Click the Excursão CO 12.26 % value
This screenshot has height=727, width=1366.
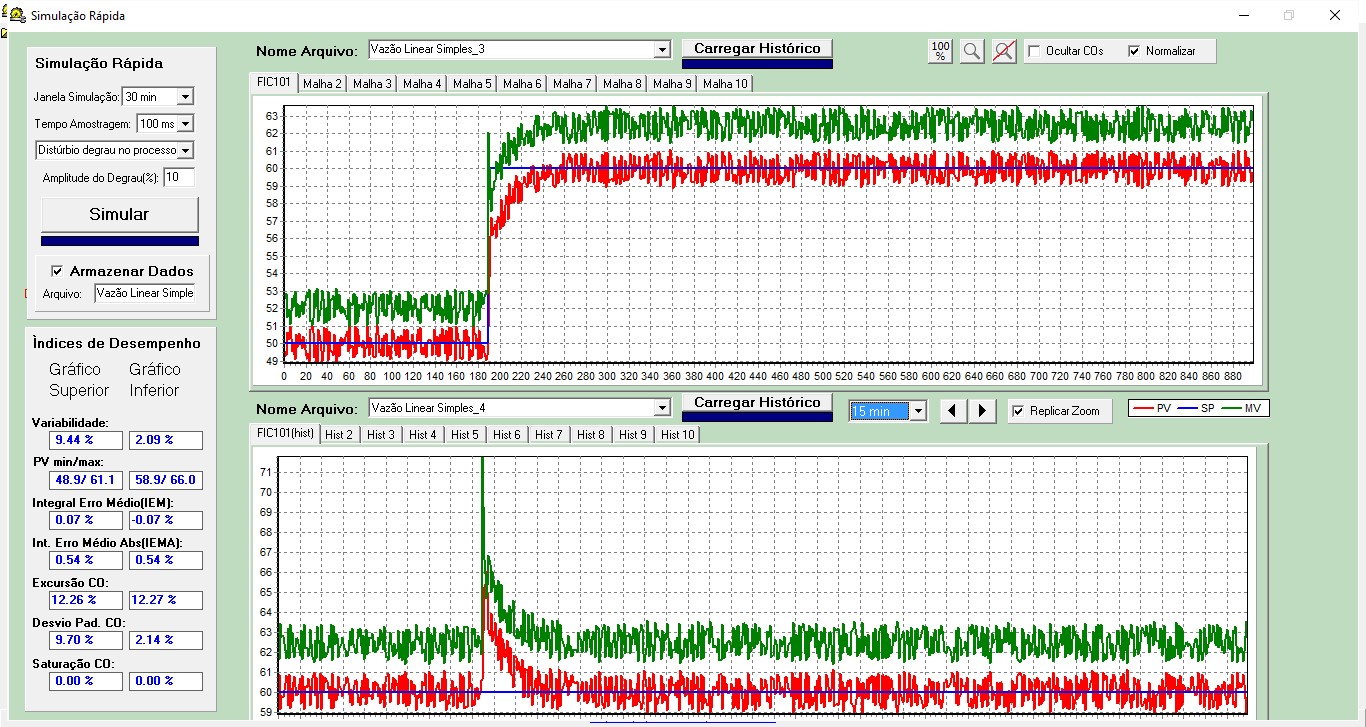(86, 600)
